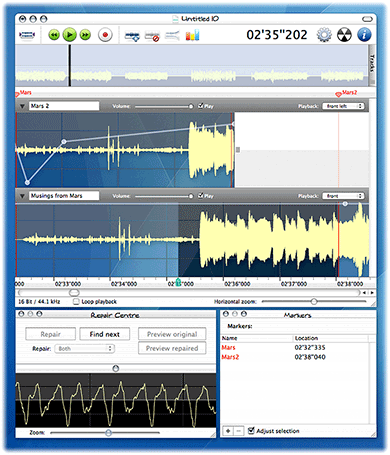Click the Mars 2 clip resize handle at right edge
Screen dimensions: 390x455
(238, 150)
